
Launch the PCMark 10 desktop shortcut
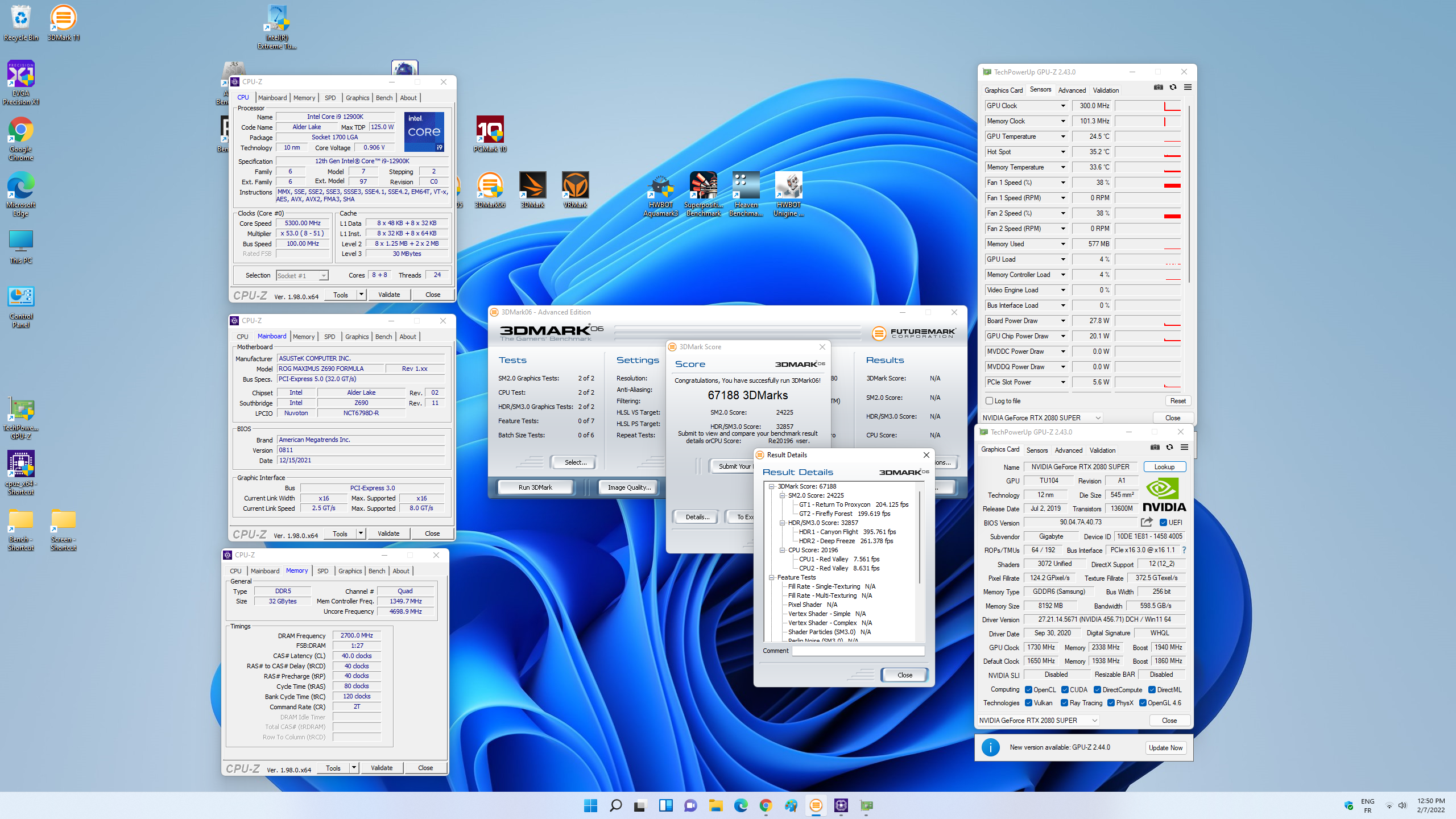490,135
